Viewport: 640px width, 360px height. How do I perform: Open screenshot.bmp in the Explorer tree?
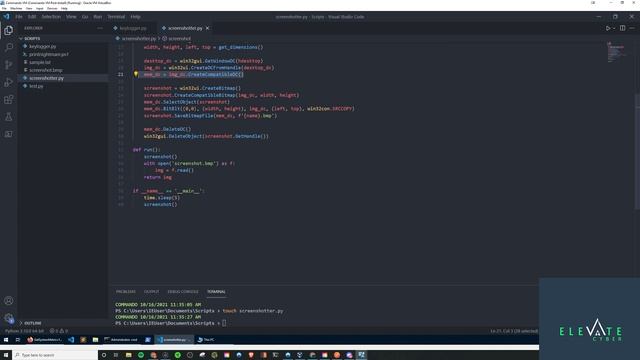(x=45, y=70)
